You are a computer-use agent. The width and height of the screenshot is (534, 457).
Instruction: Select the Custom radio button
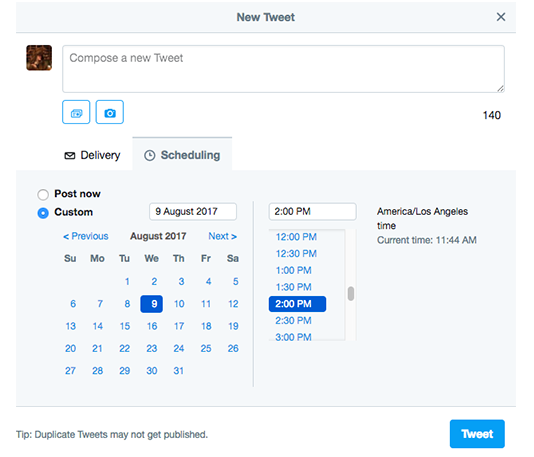click(x=43, y=213)
